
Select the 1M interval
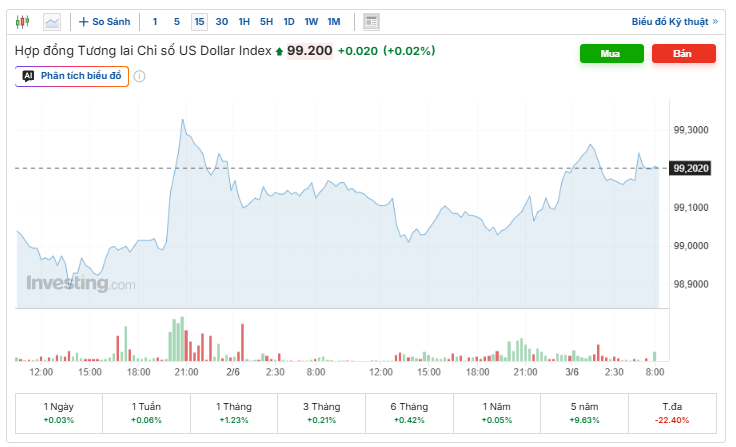click(x=334, y=22)
